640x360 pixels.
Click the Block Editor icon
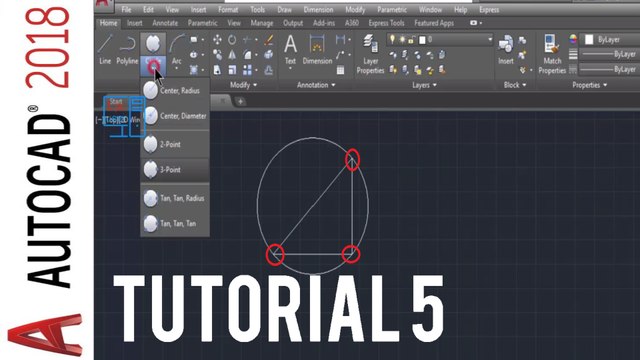click(522, 55)
